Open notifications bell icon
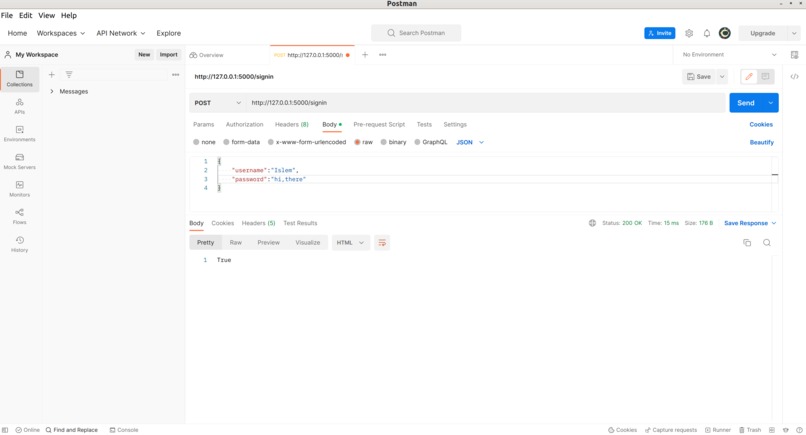Viewport: 806px width, 435px height. point(707,33)
